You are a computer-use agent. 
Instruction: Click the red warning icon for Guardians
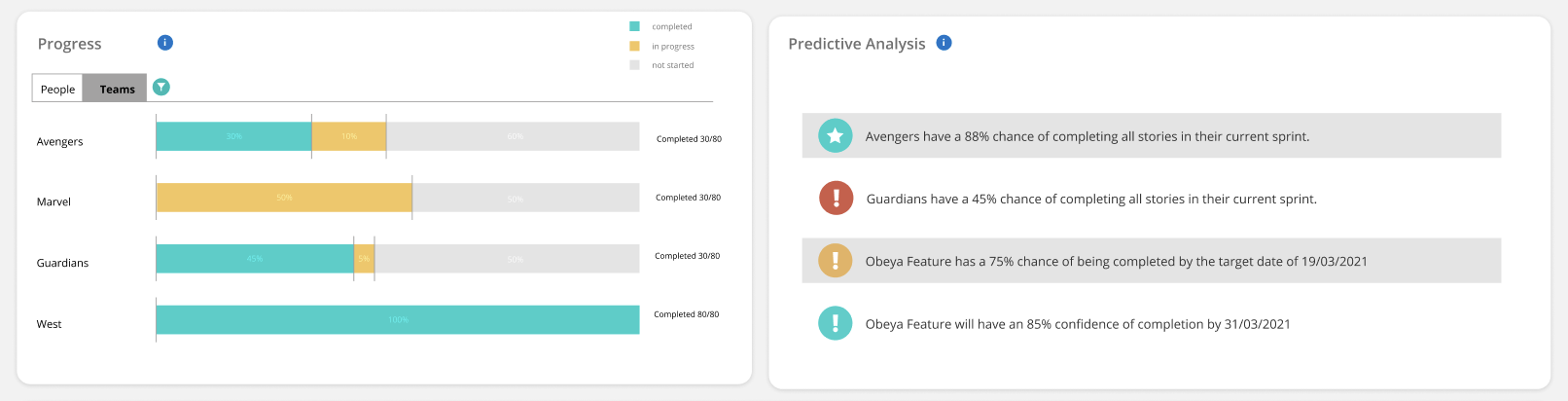tap(836, 199)
